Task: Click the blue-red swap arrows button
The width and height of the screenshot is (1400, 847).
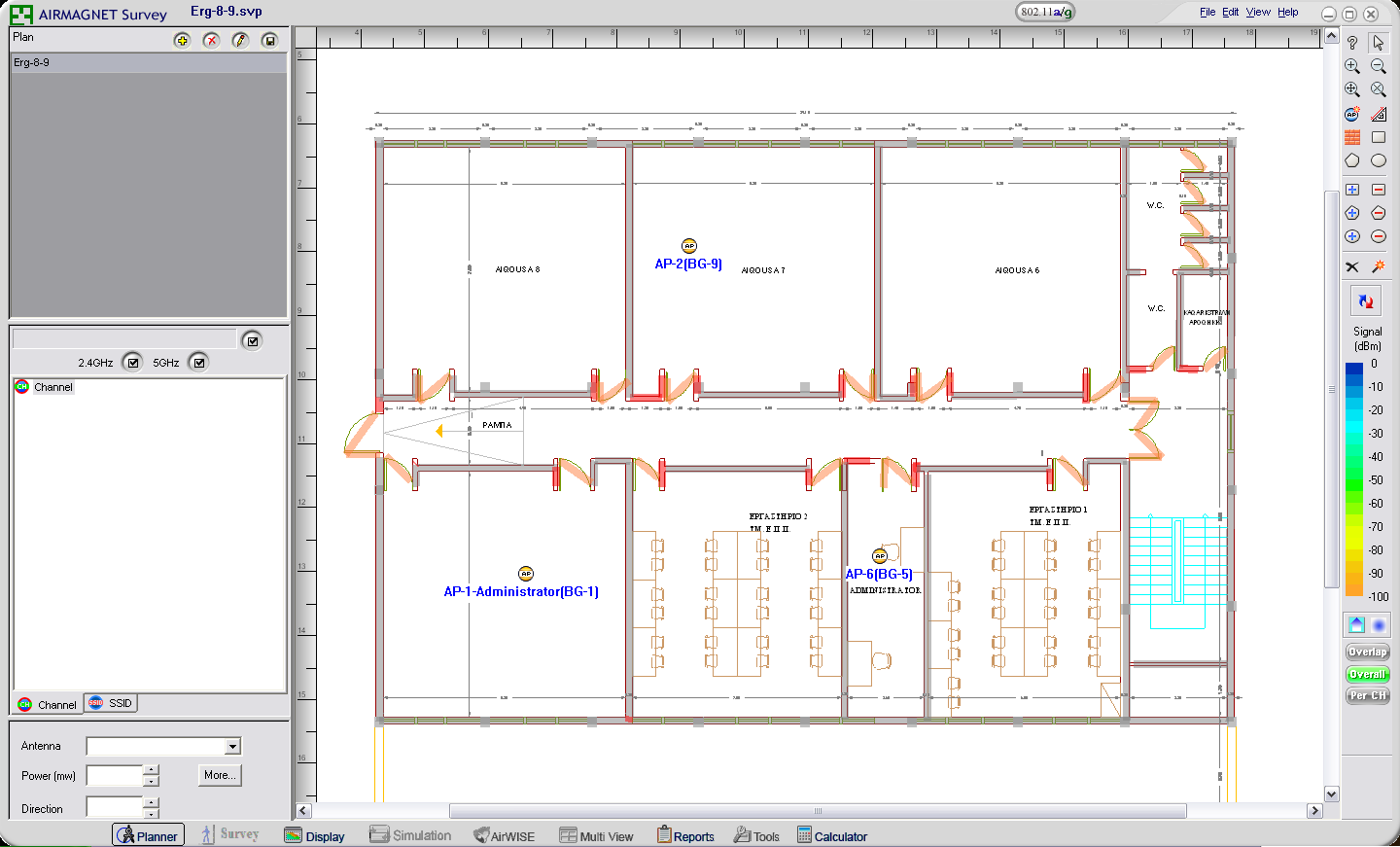Action: 1366,301
